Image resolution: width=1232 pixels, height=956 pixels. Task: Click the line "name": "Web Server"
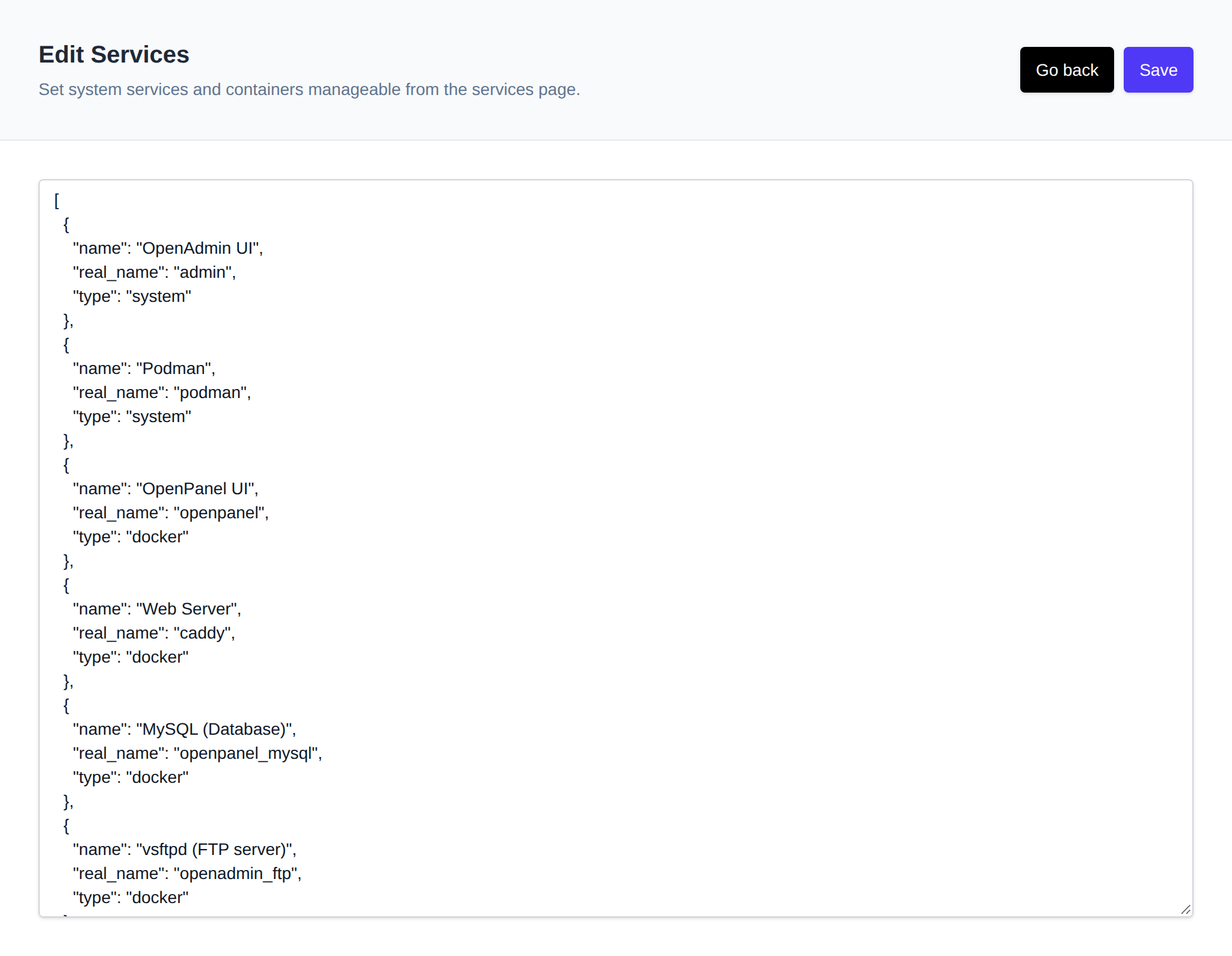[157, 609]
